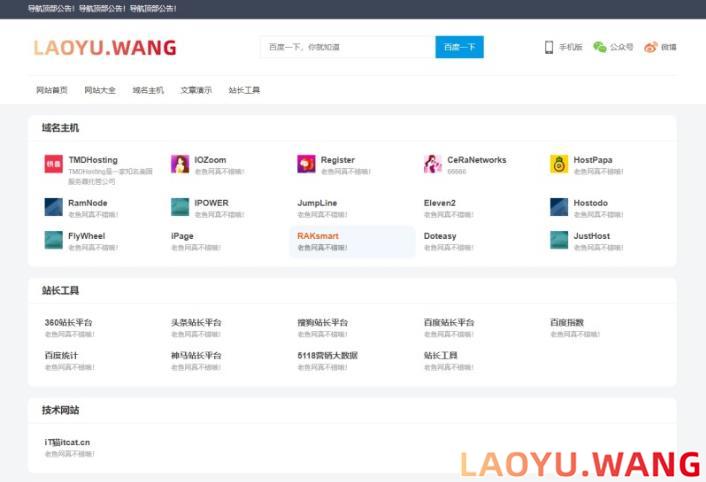Click the search input field
The width and height of the screenshot is (706, 482).
click(347, 47)
